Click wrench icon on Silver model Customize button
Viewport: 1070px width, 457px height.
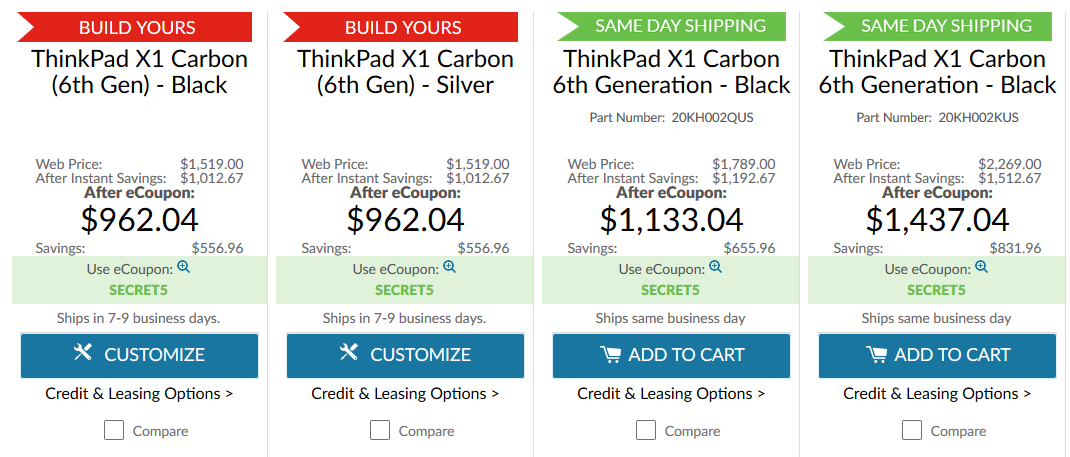(x=349, y=352)
